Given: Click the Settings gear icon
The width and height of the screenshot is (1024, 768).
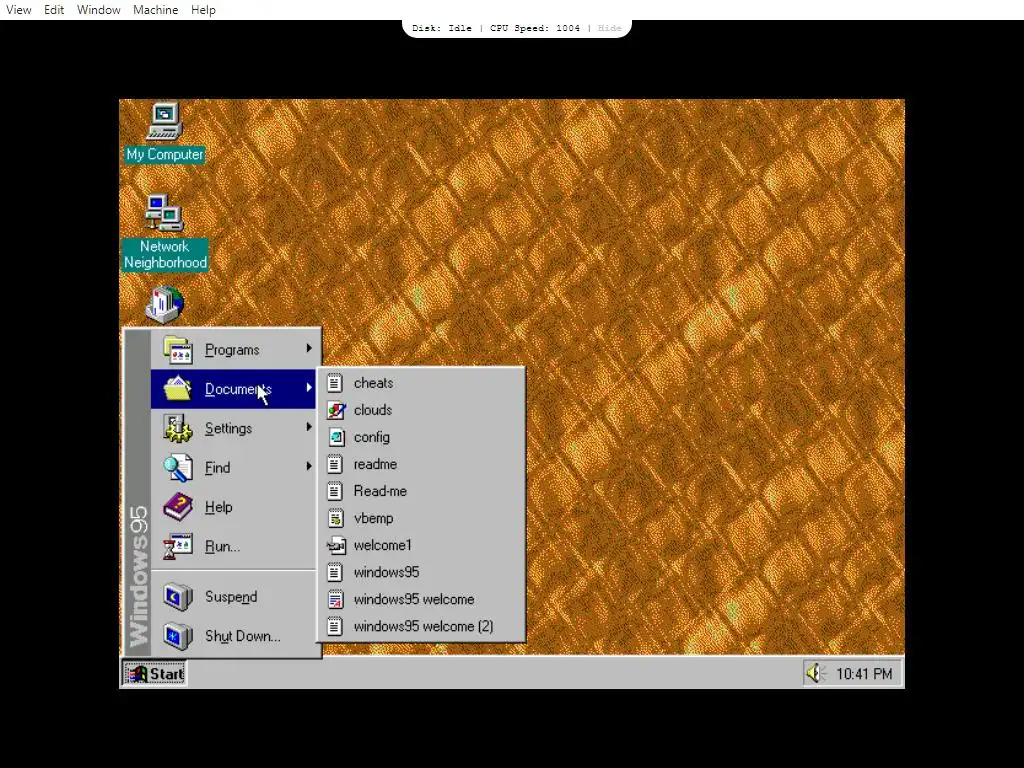Looking at the screenshot, I should (178, 428).
